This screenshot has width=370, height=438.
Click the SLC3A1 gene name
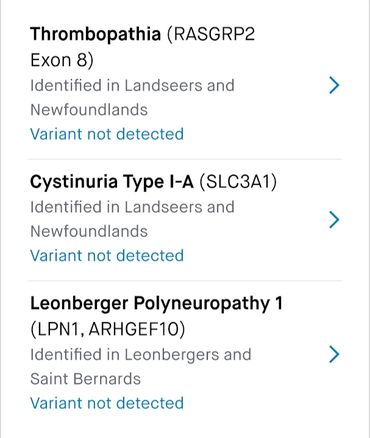(x=238, y=182)
